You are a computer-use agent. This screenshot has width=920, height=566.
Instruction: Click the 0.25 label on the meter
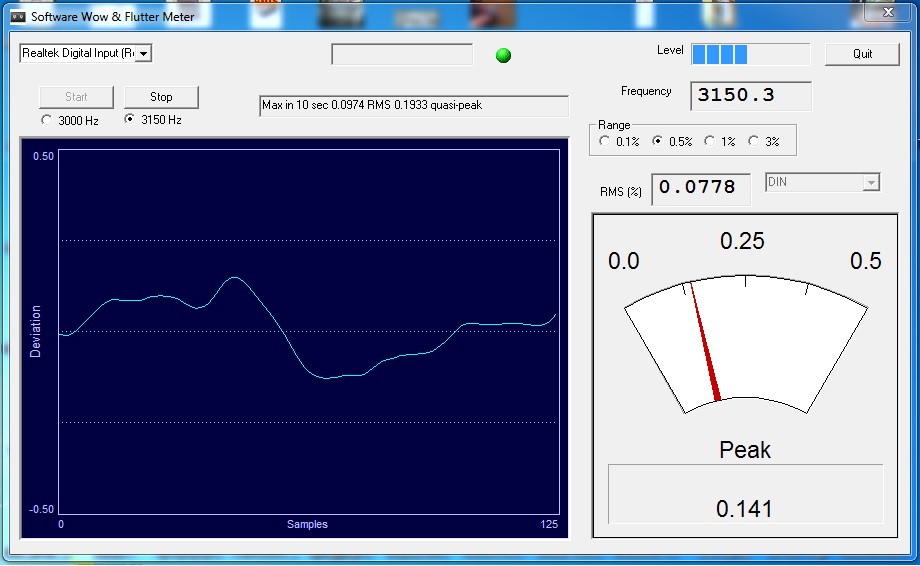tap(742, 241)
